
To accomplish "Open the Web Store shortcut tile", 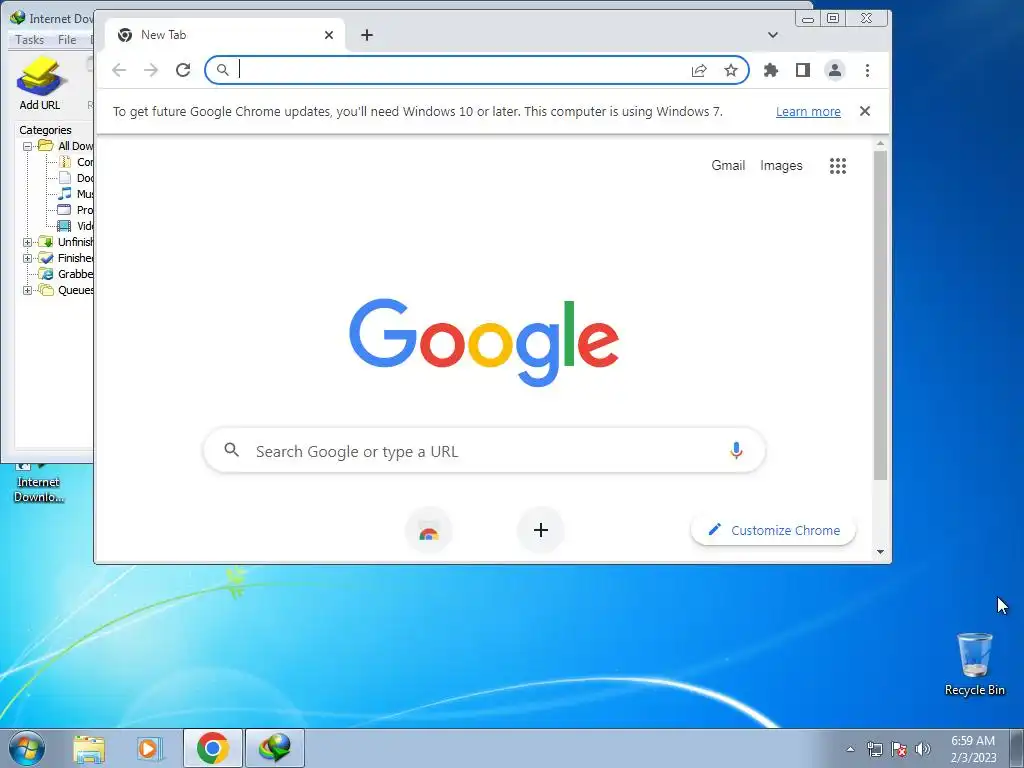I will pyautogui.click(x=428, y=530).
